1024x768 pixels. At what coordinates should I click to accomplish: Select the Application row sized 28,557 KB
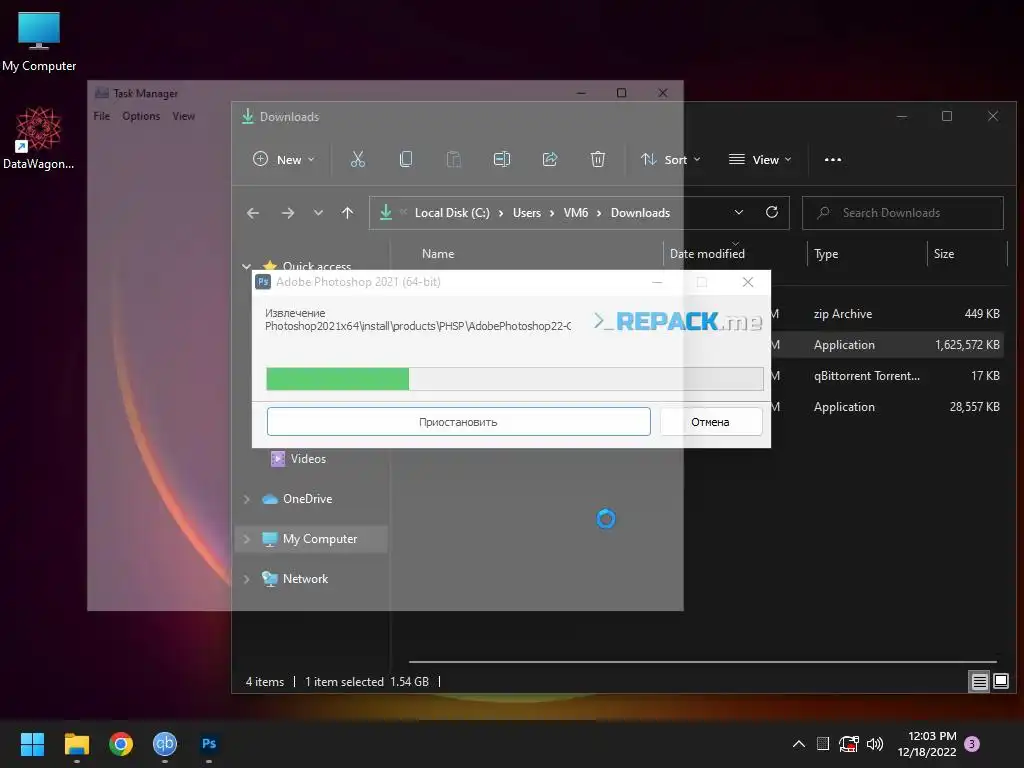tap(888, 407)
